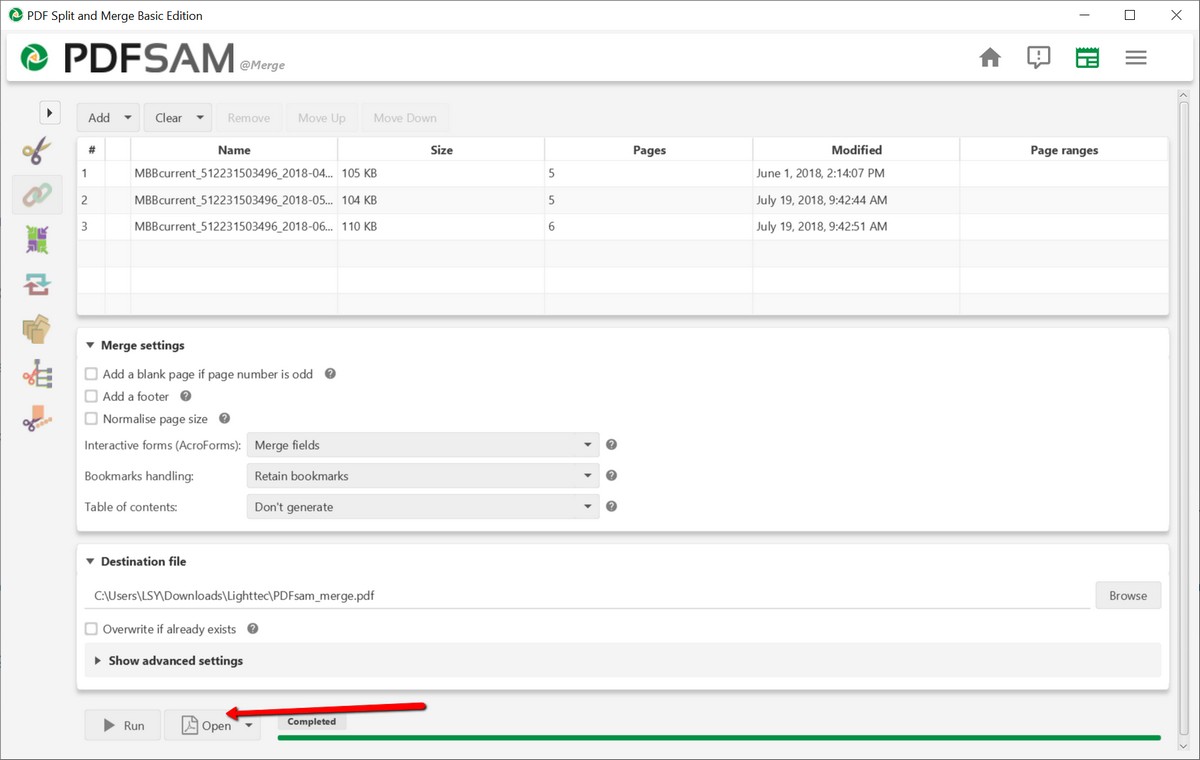Open the Table of contents dropdown

click(422, 507)
